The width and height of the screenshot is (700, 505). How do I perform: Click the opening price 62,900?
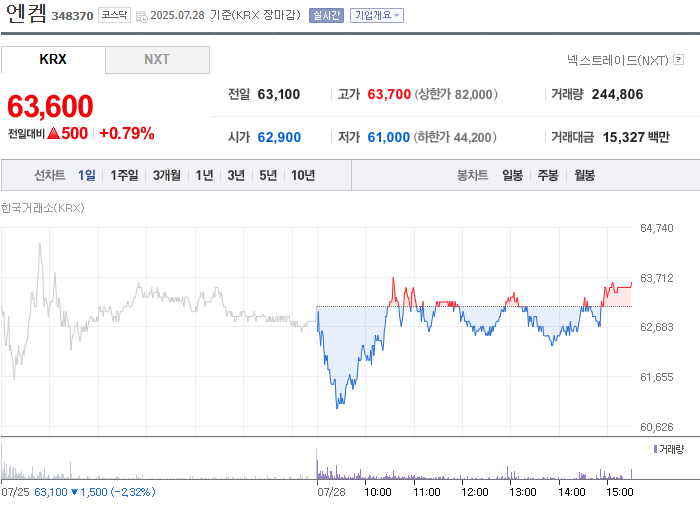[x=279, y=137]
